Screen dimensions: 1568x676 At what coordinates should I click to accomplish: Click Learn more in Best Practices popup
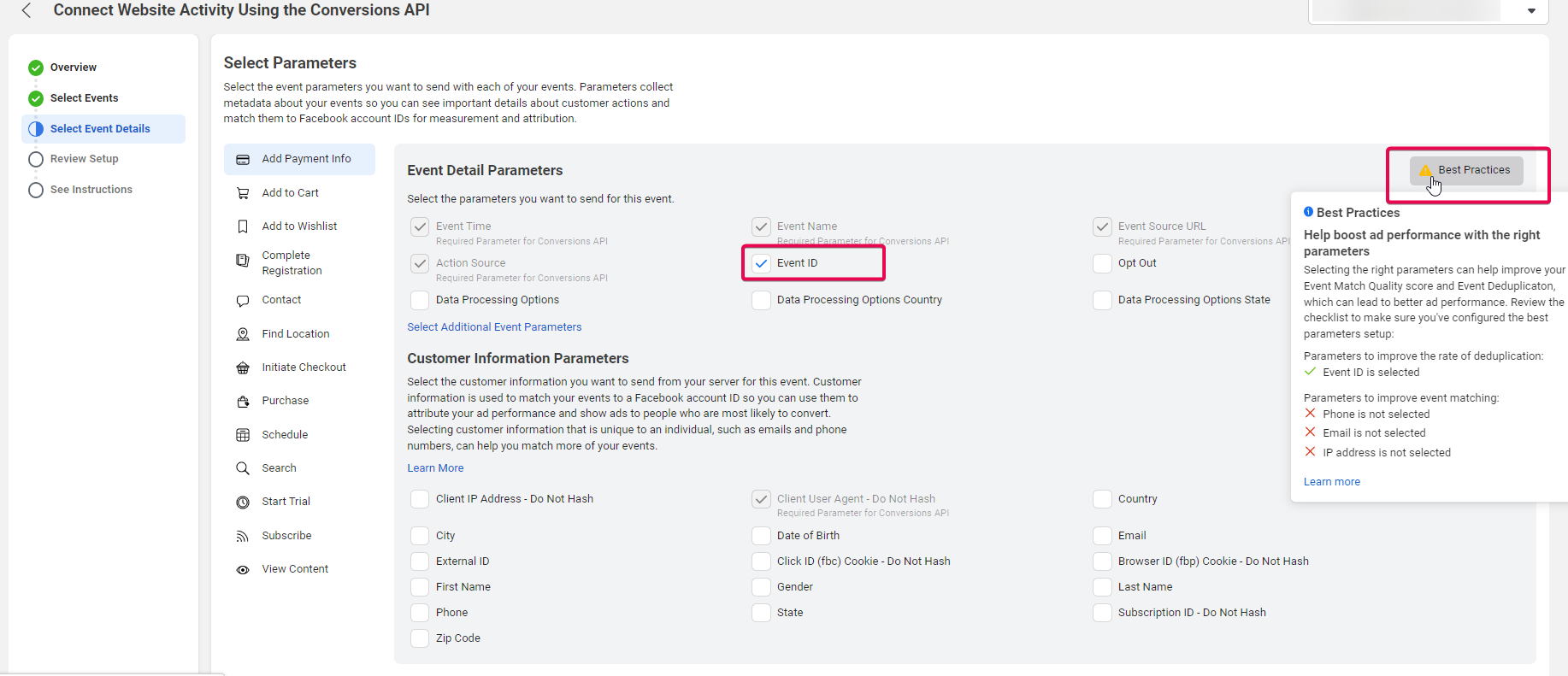tap(1331, 482)
